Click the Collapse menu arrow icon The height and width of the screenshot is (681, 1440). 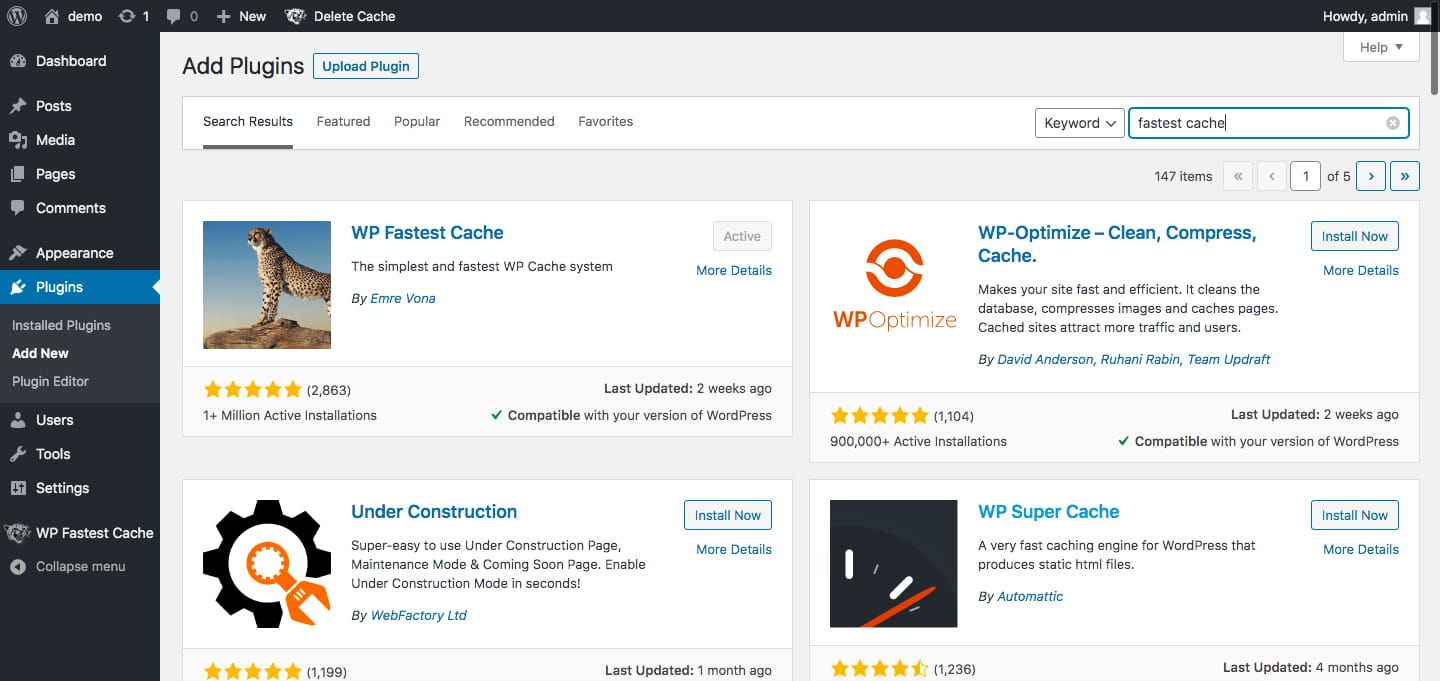pos(18,566)
